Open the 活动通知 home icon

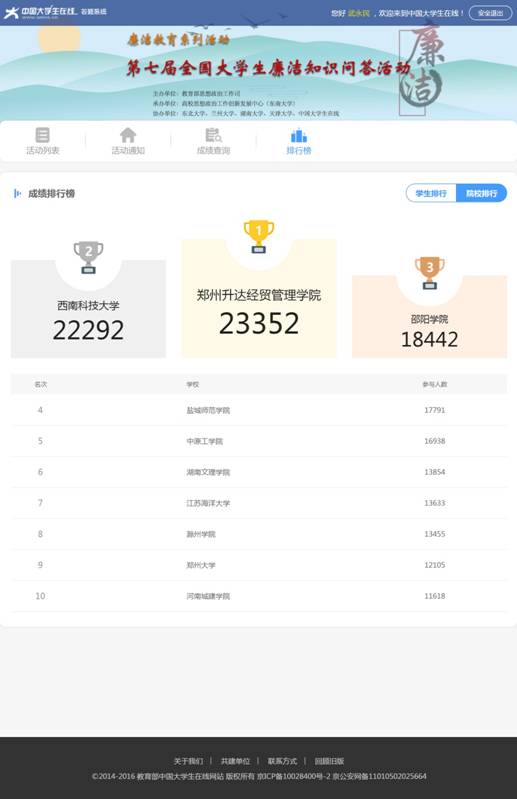click(x=128, y=135)
